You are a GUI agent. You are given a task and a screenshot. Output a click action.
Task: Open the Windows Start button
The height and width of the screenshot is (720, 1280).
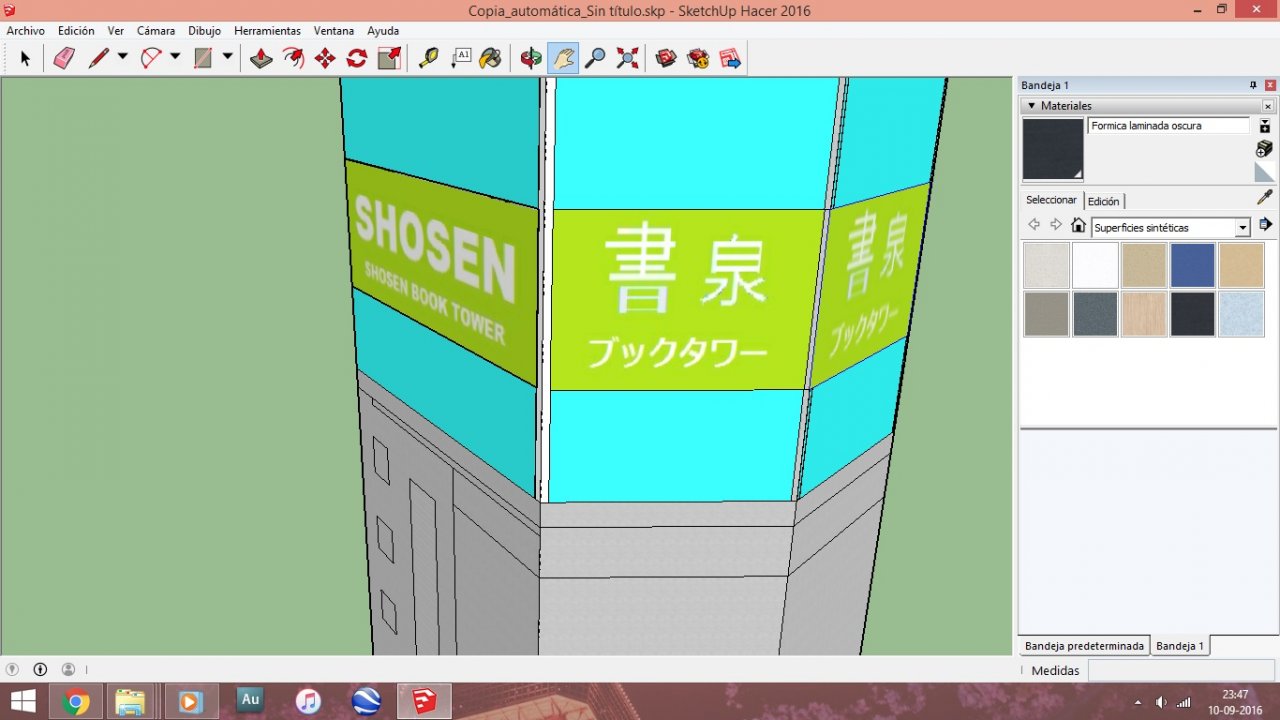tap(23, 701)
